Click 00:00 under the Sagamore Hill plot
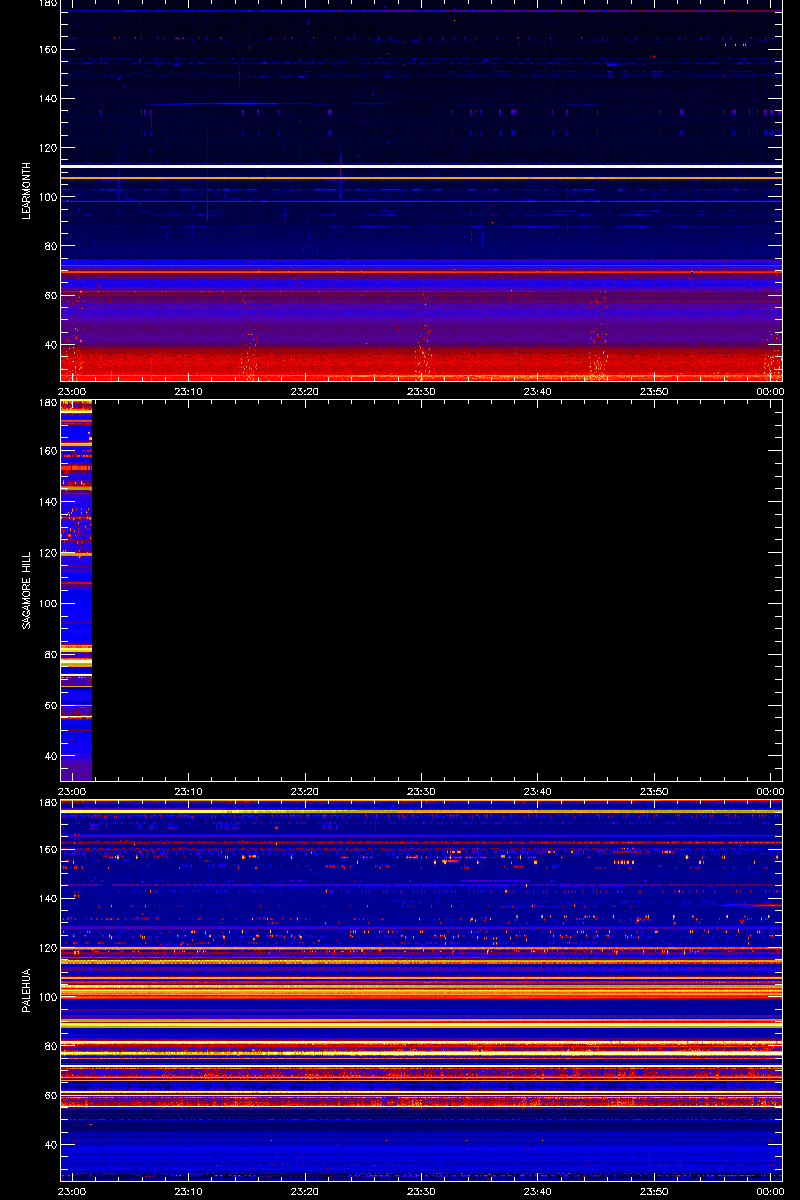800x1200 pixels. click(x=770, y=791)
